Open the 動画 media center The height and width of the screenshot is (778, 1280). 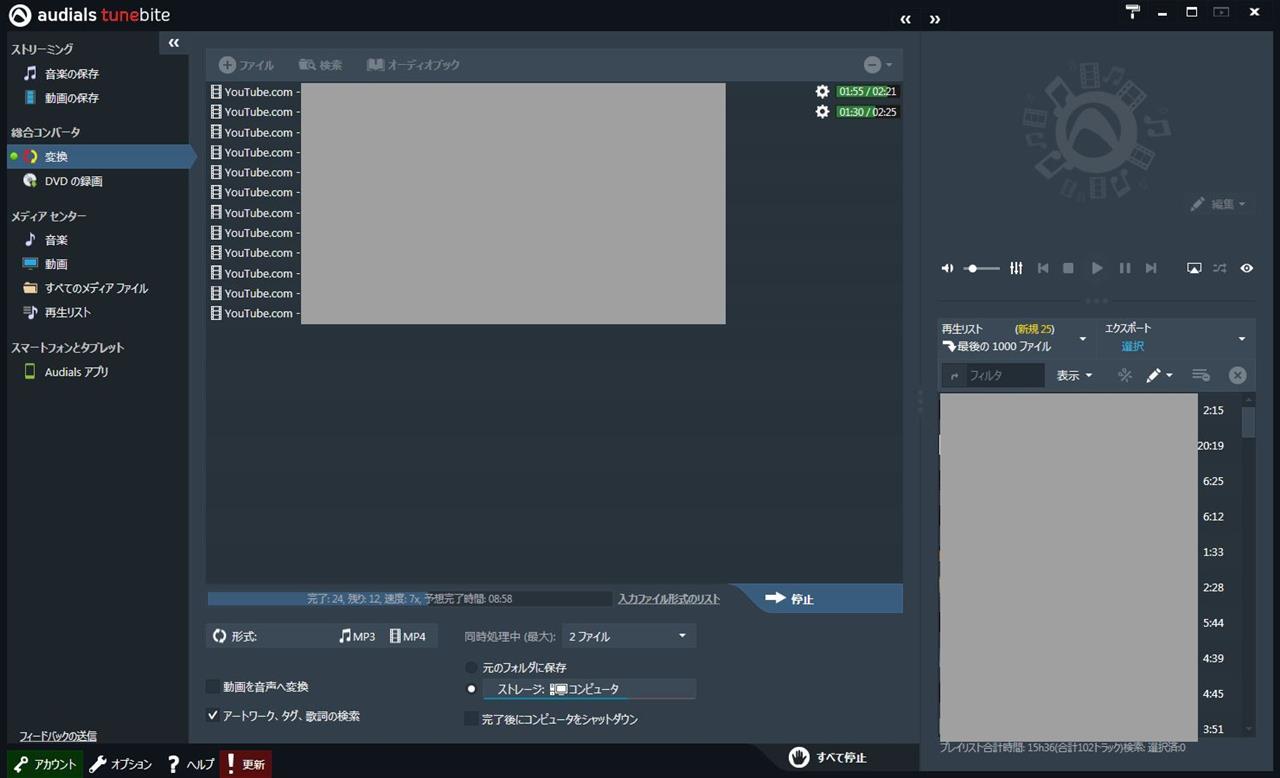point(46,264)
